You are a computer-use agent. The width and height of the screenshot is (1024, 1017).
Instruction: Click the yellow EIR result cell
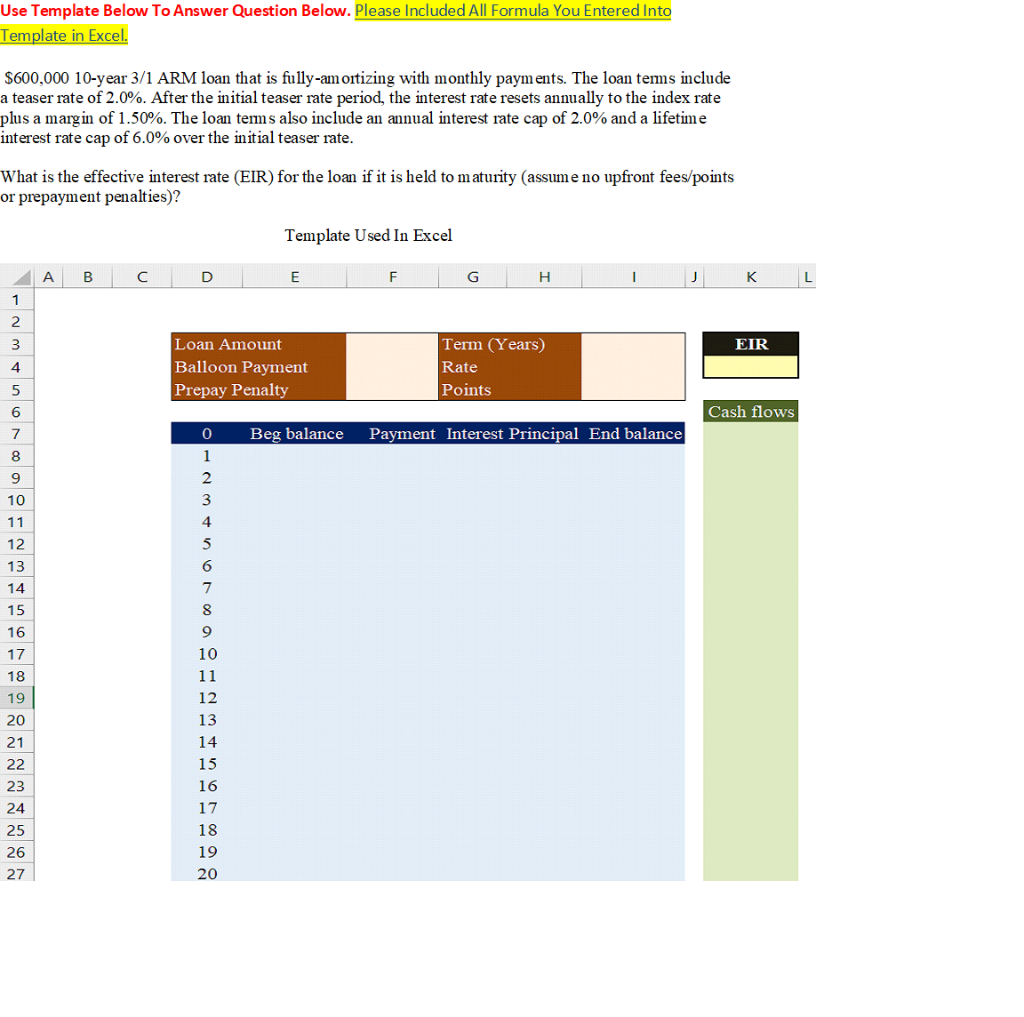pyautogui.click(x=751, y=366)
